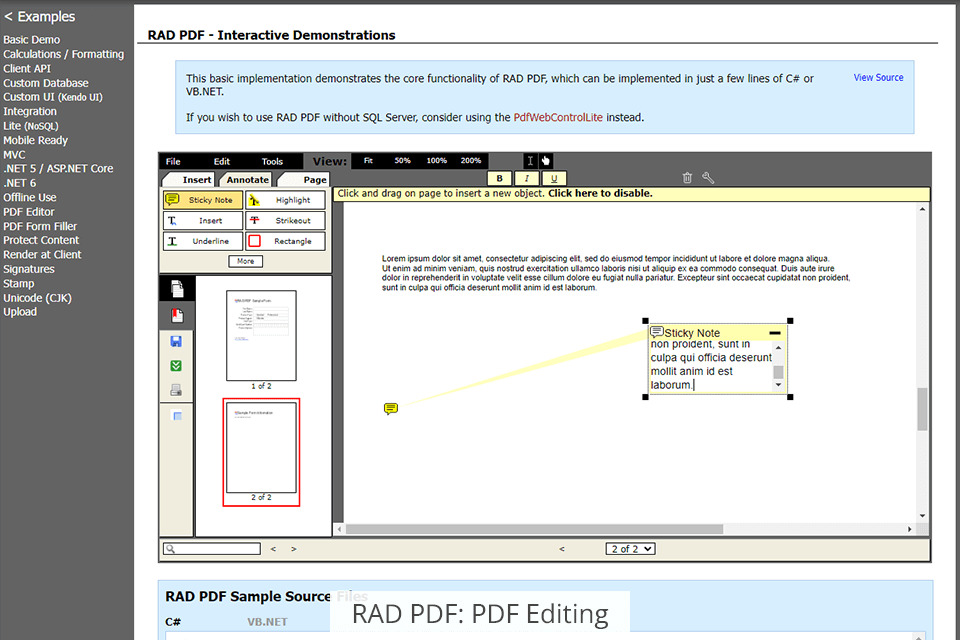Follow the PdfWebControlLite link
Image resolution: width=960 pixels, height=640 pixels.
click(558, 117)
